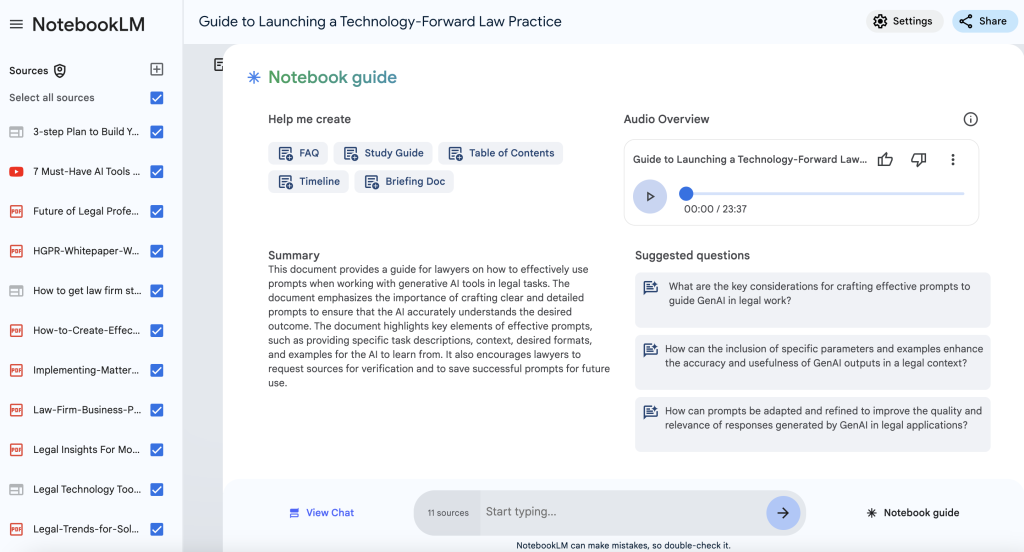
Task: Thumbs down the Audio Overview
Action: (x=919, y=160)
